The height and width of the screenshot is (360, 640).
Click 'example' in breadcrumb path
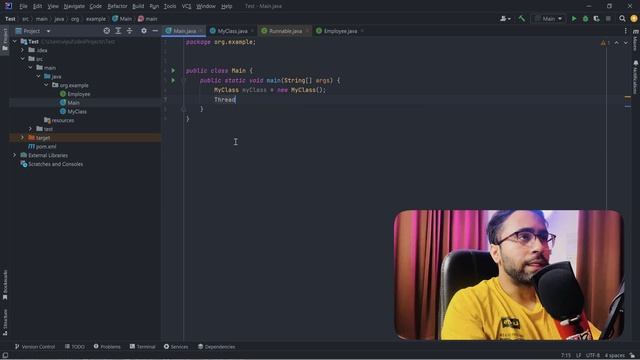pos(96,19)
